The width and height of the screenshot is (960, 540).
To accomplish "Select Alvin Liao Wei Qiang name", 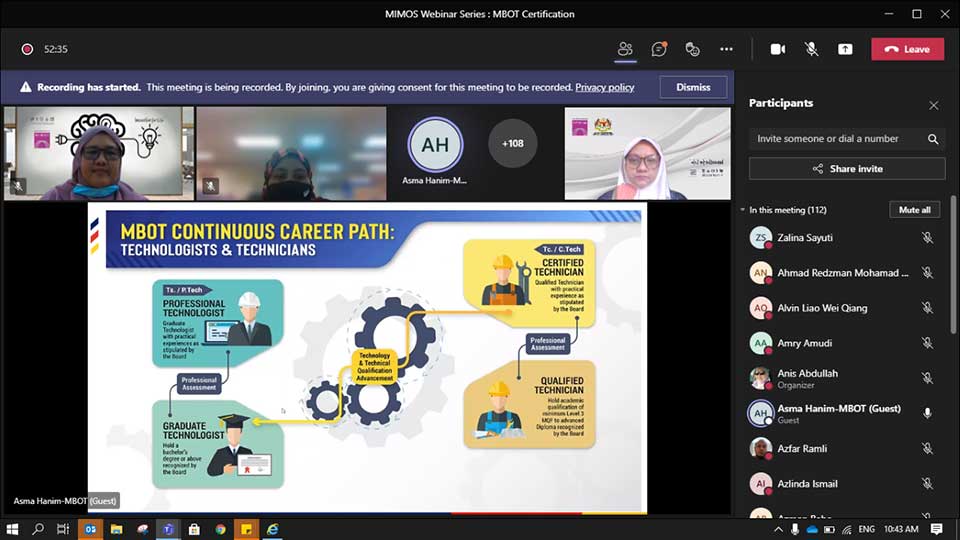I will coord(822,308).
